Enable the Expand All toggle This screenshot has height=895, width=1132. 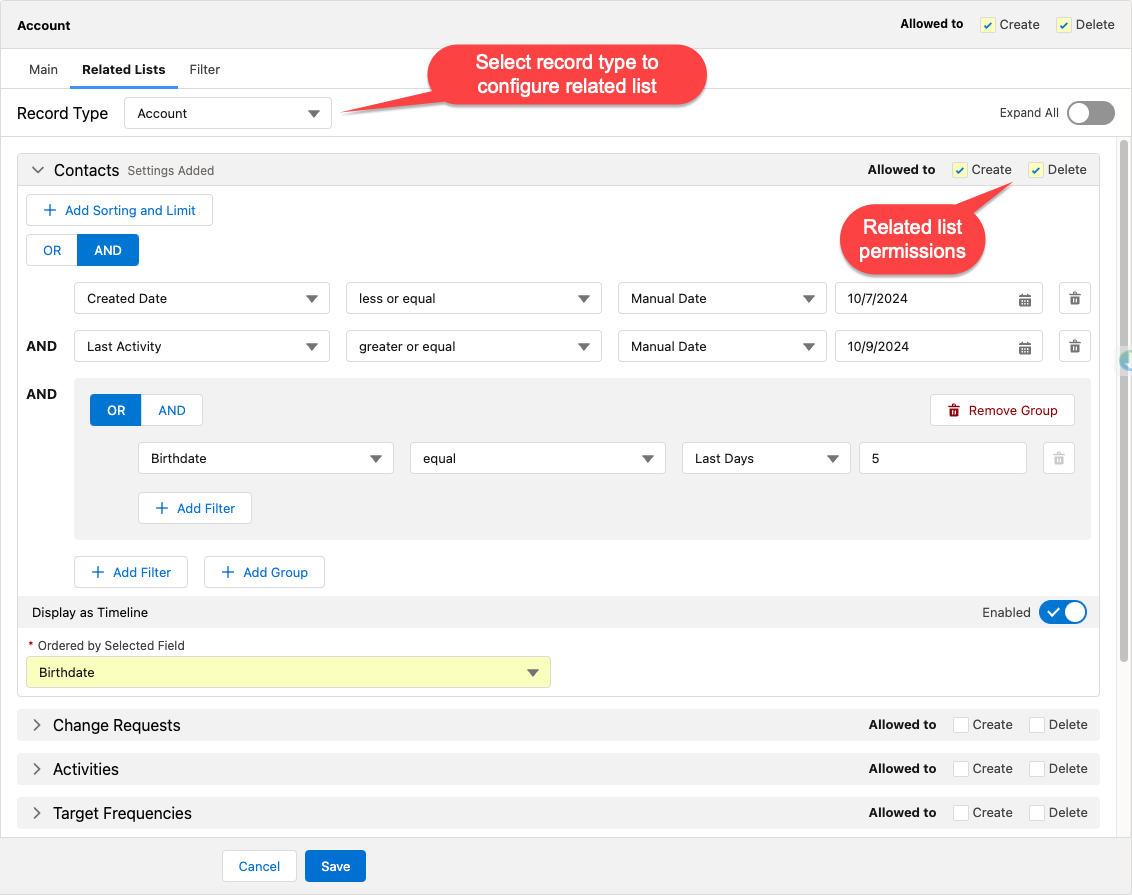[x=1090, y=113]
